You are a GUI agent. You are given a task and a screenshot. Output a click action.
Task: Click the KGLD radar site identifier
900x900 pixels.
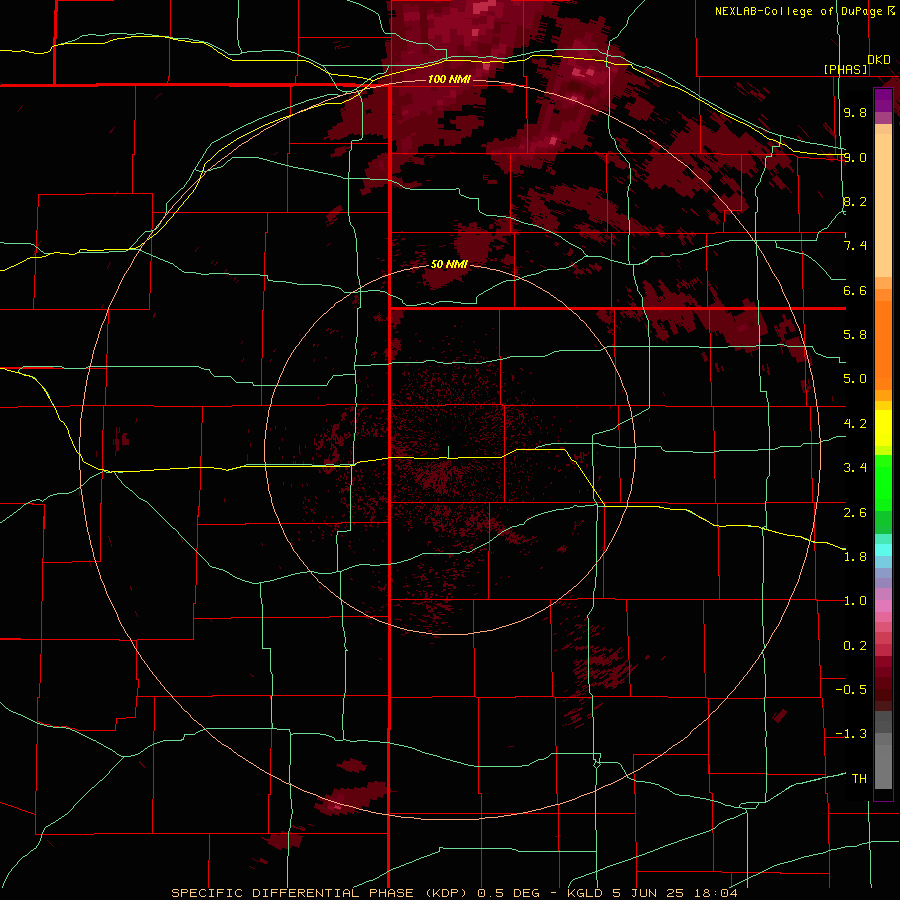pos(585,893)
